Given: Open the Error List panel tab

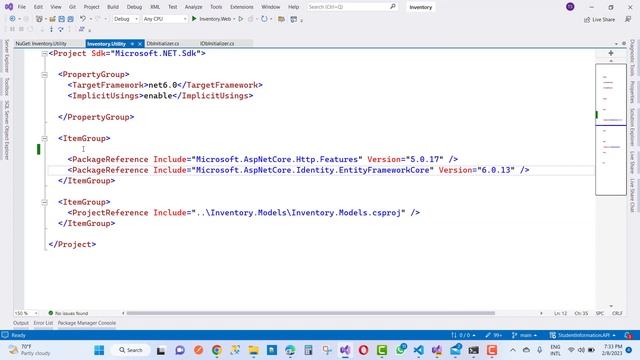Looking at the screenshot, I should [x=43, y=323].
